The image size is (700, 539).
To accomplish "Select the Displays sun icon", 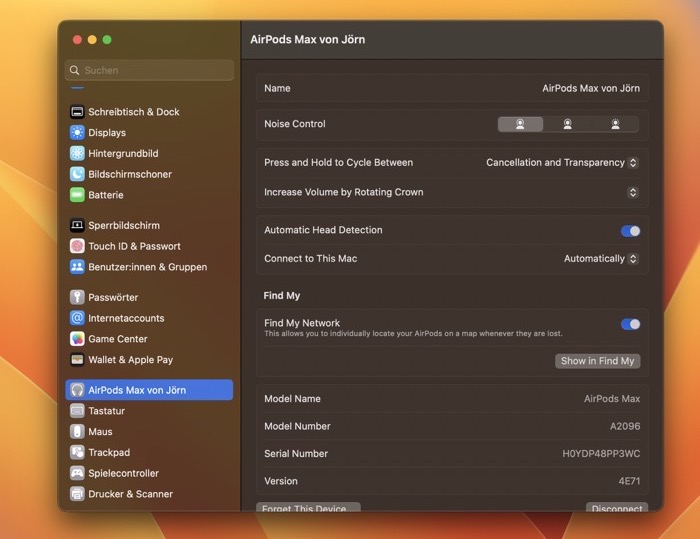I will (x=77, y=133).
